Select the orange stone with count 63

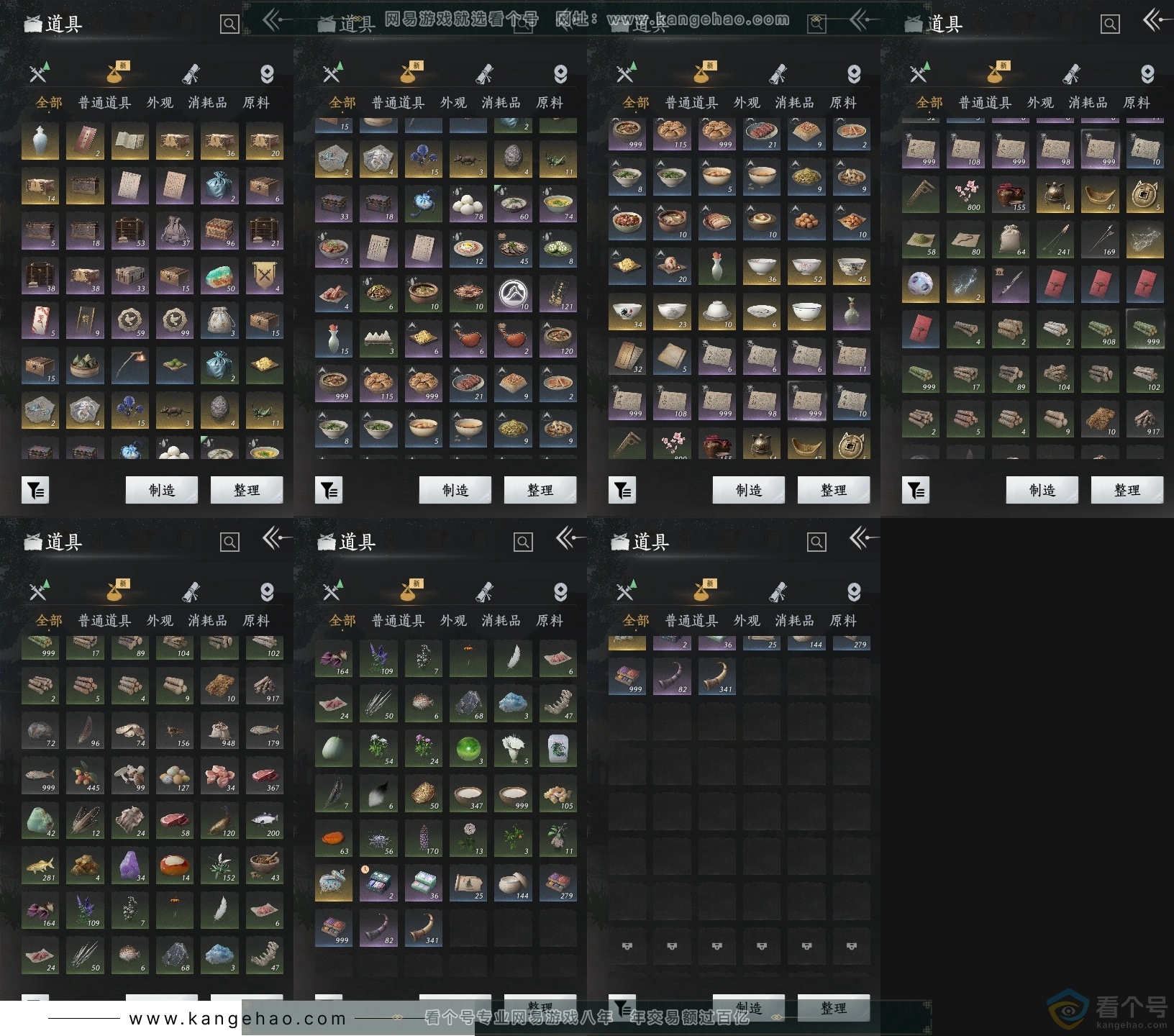[x=333, y=839]
